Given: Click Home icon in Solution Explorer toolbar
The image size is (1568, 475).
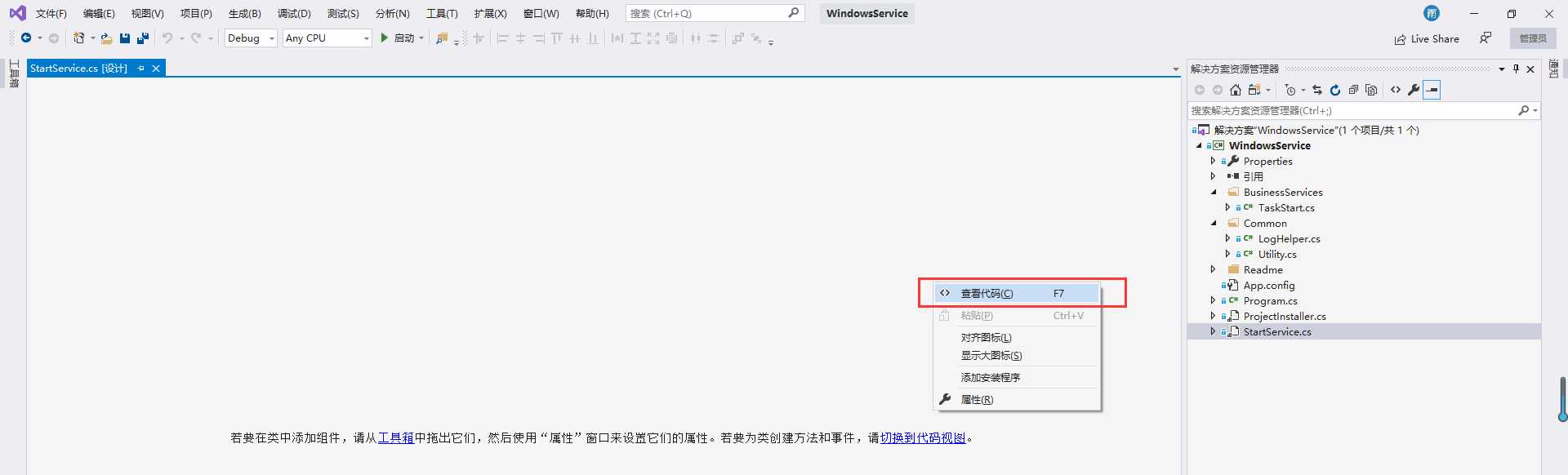Looking at the screenshot, I should pyautogui.click(x=1236, y=90).
